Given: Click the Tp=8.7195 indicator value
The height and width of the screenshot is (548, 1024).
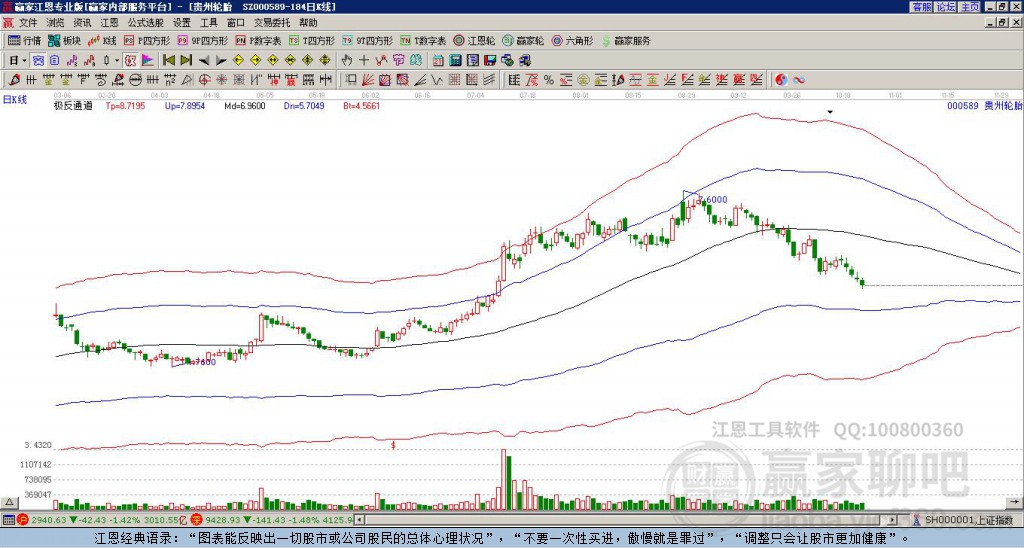Looking at the screenshot, I should tap(125, 105).
